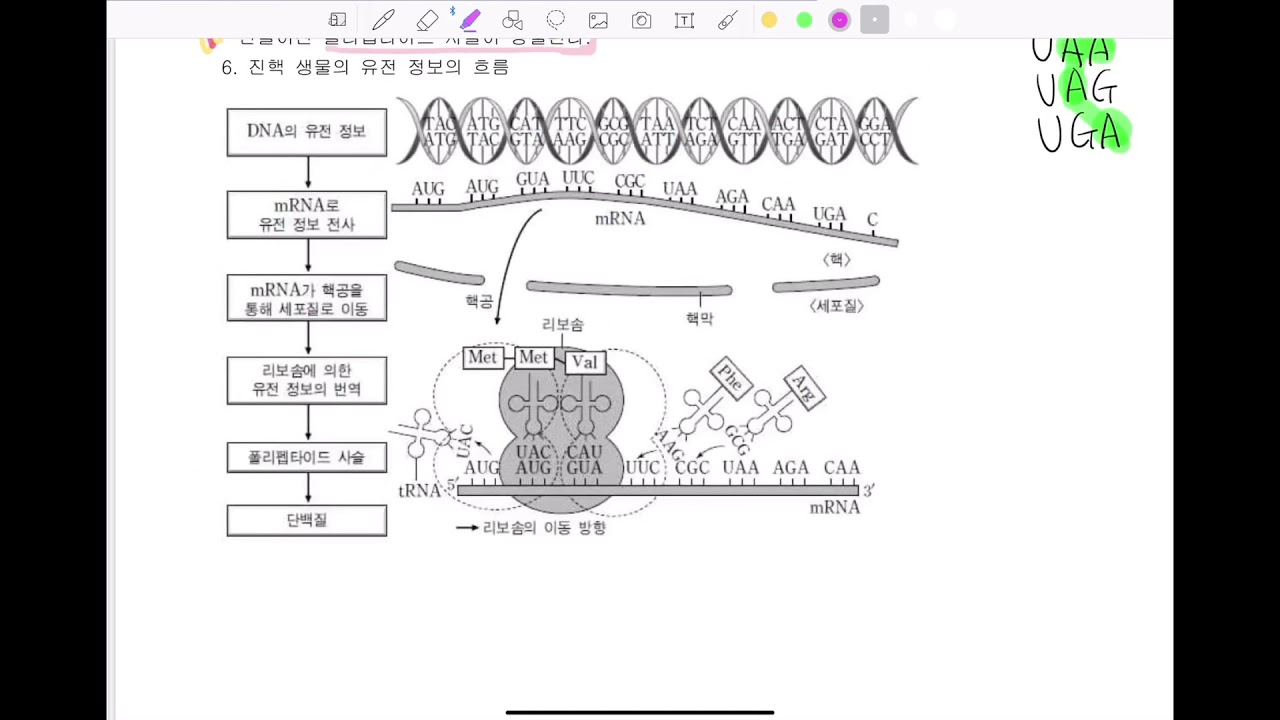Click the 'Phe' amino acid label
Screen dimensions: 1280x720
731,379
